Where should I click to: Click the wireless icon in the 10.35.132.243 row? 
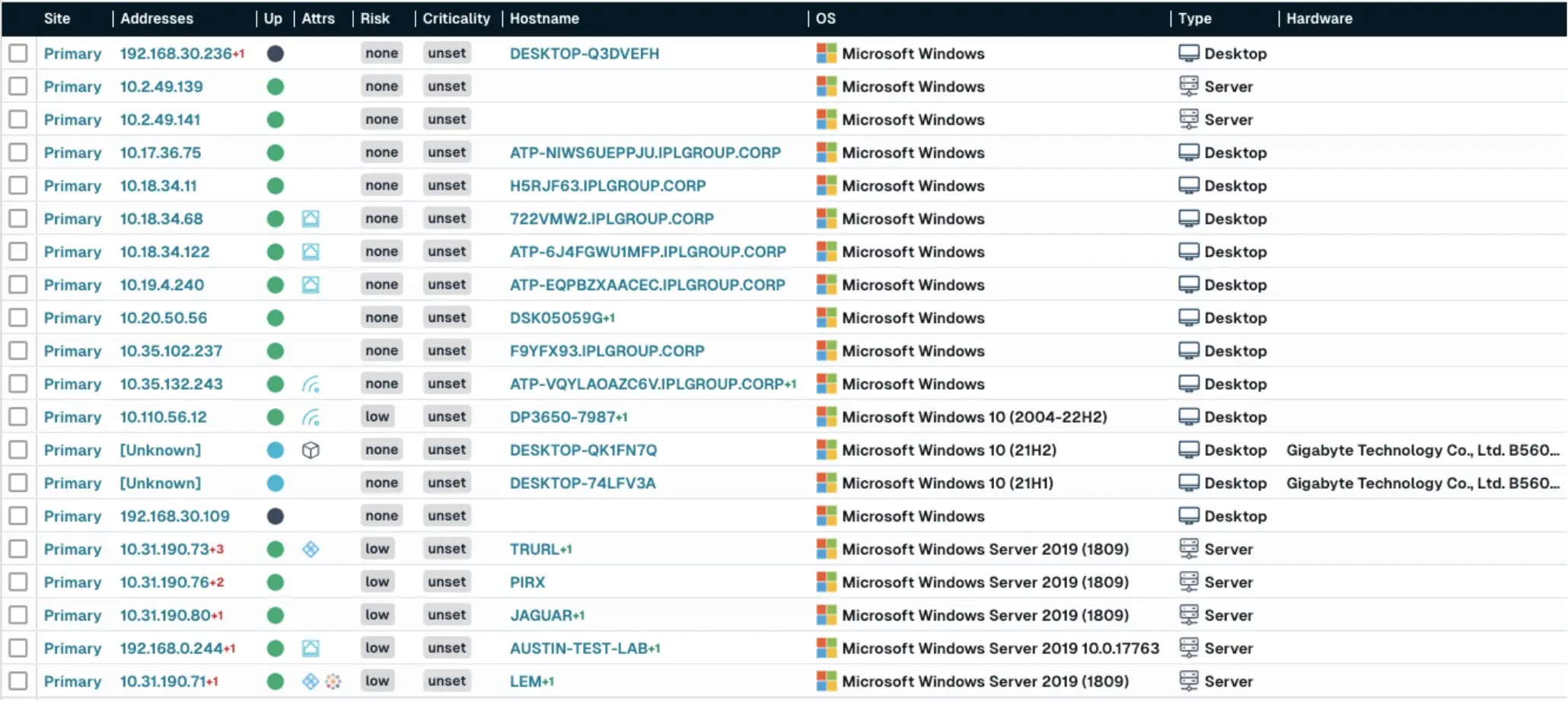[311, 385]
